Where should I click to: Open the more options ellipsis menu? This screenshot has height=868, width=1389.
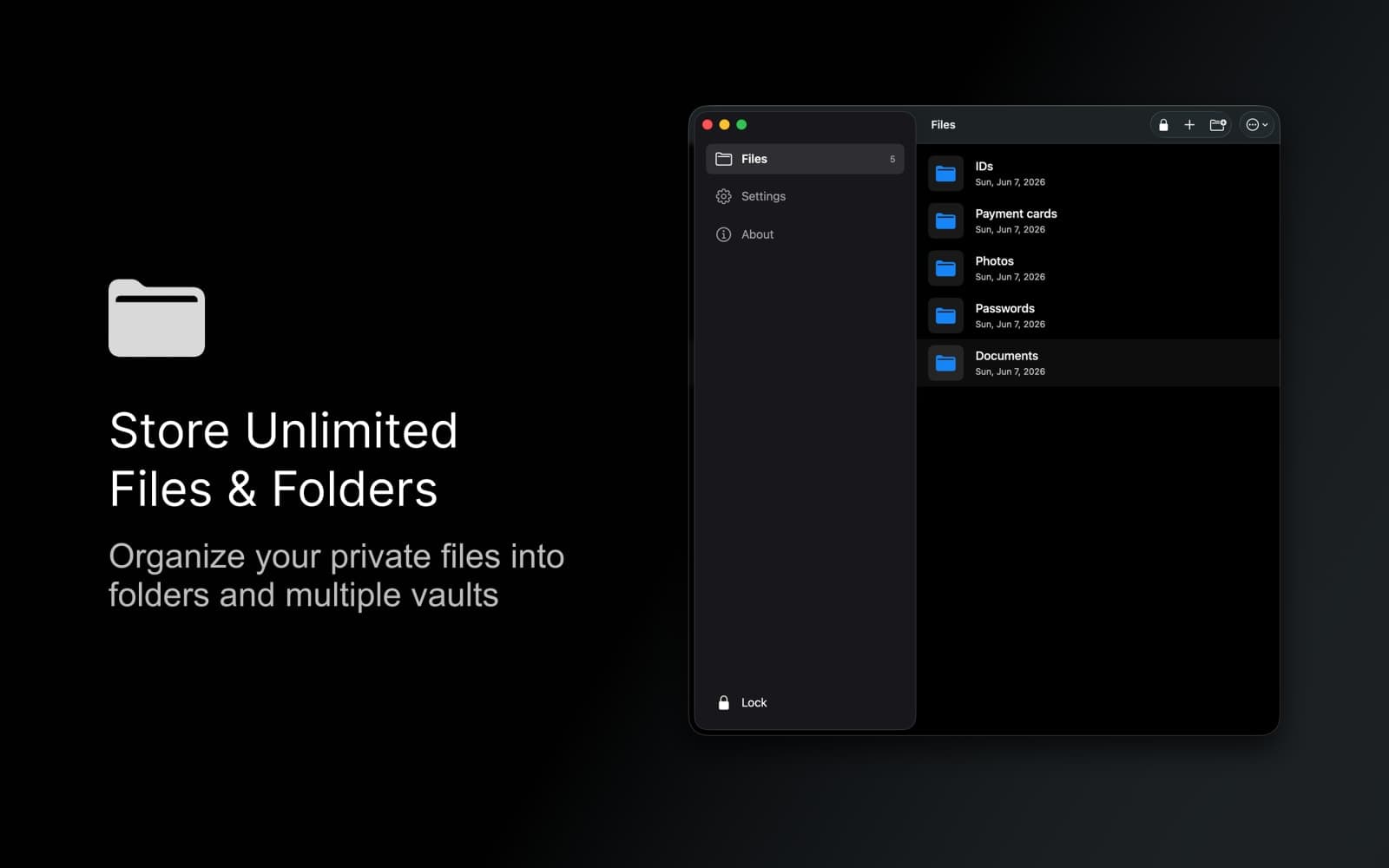[1257, 125]
